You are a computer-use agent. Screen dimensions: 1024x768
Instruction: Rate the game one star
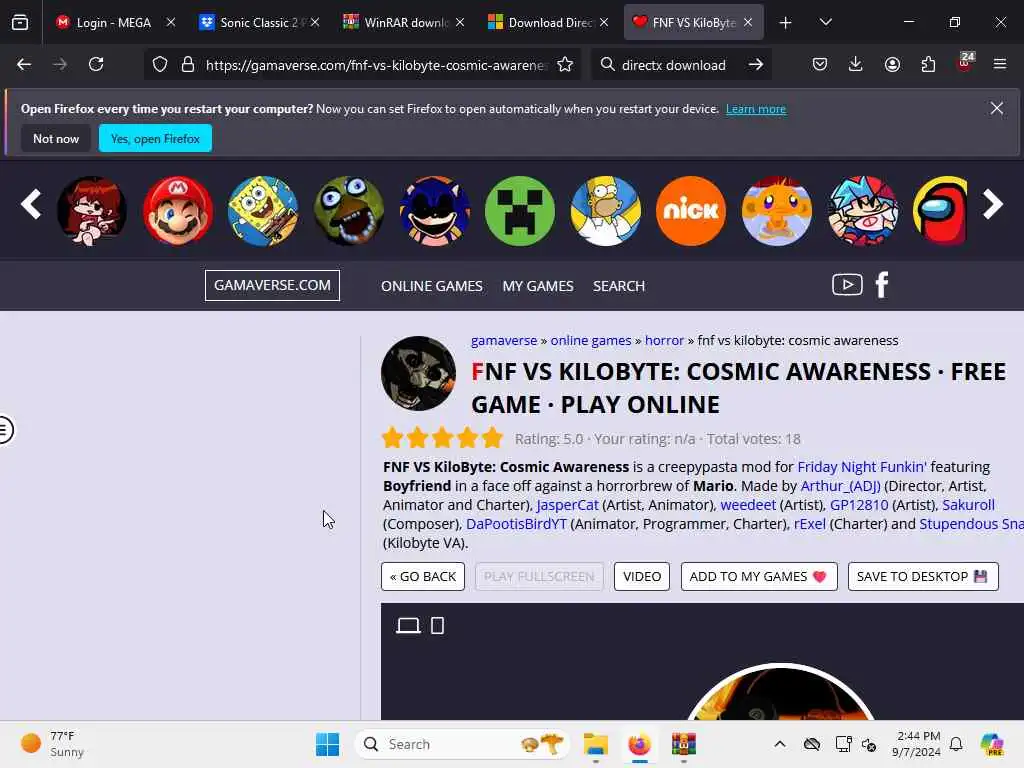pyautogui.click(x=392, y=438)
